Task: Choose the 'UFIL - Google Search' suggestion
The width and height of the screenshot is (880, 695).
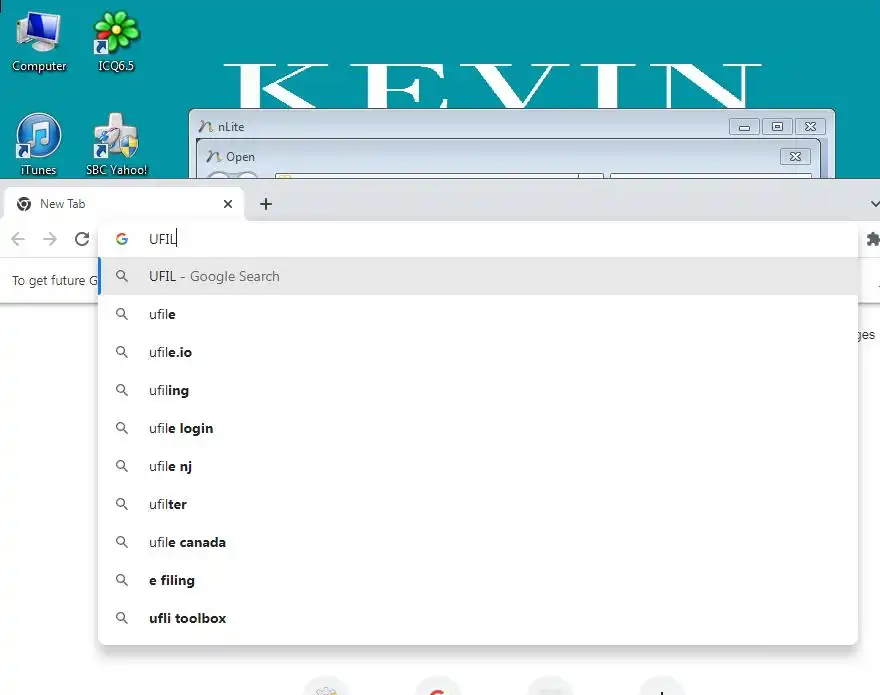Action: tap(478, 276)
